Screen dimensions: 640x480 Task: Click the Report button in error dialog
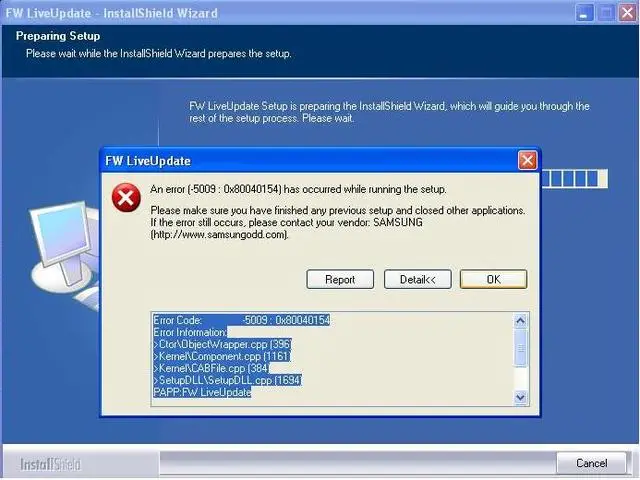340,280
